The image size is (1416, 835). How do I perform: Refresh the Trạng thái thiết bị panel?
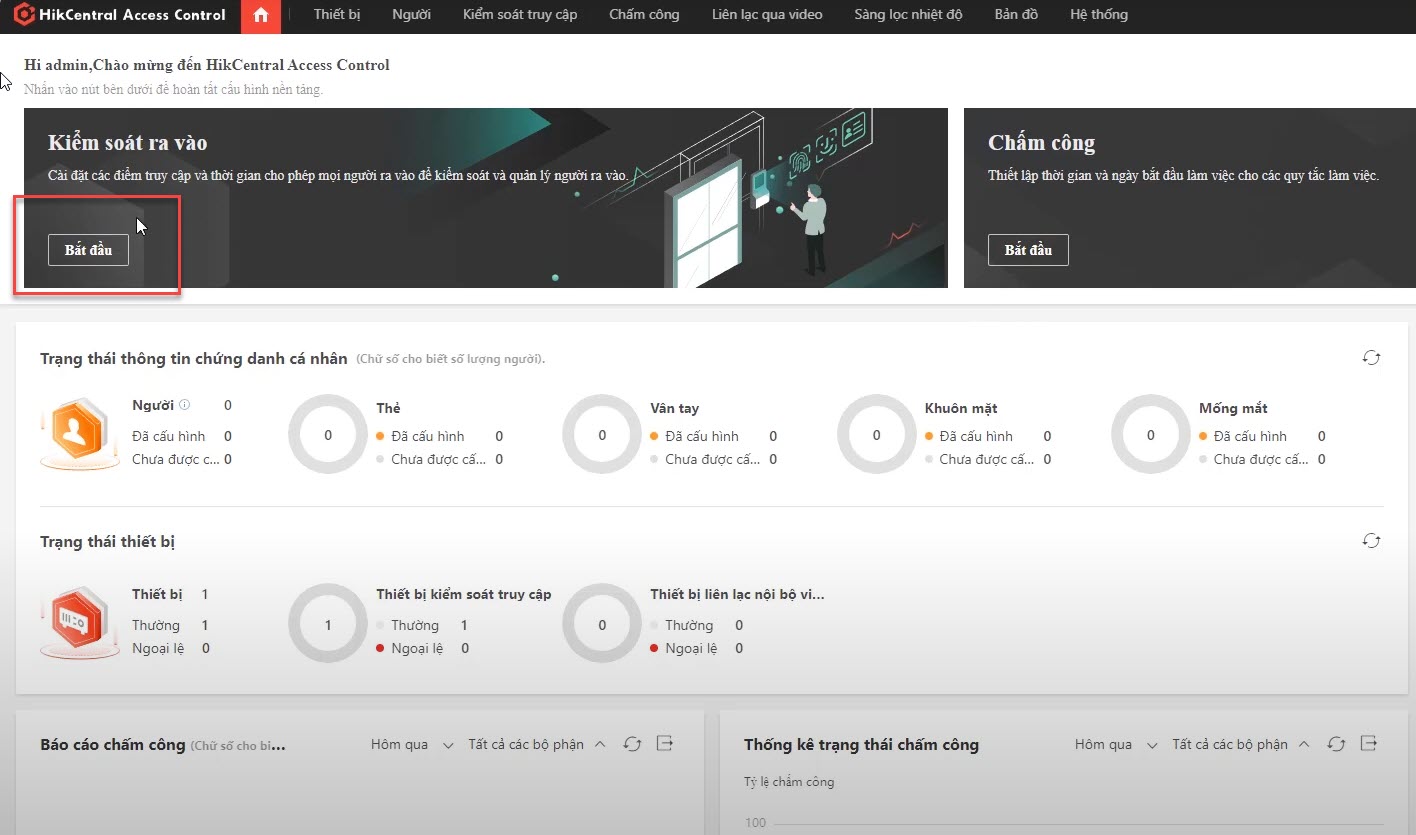coord(1371,541)
